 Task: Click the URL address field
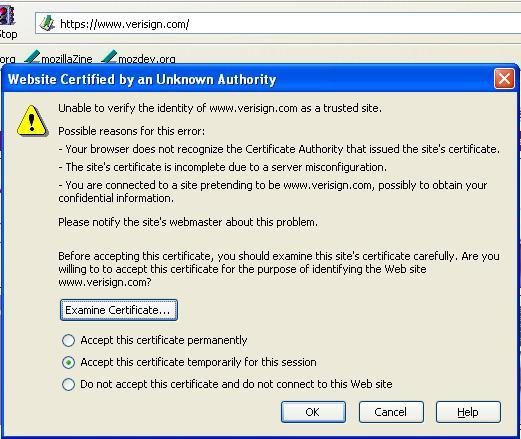click(x=278, y=23)
